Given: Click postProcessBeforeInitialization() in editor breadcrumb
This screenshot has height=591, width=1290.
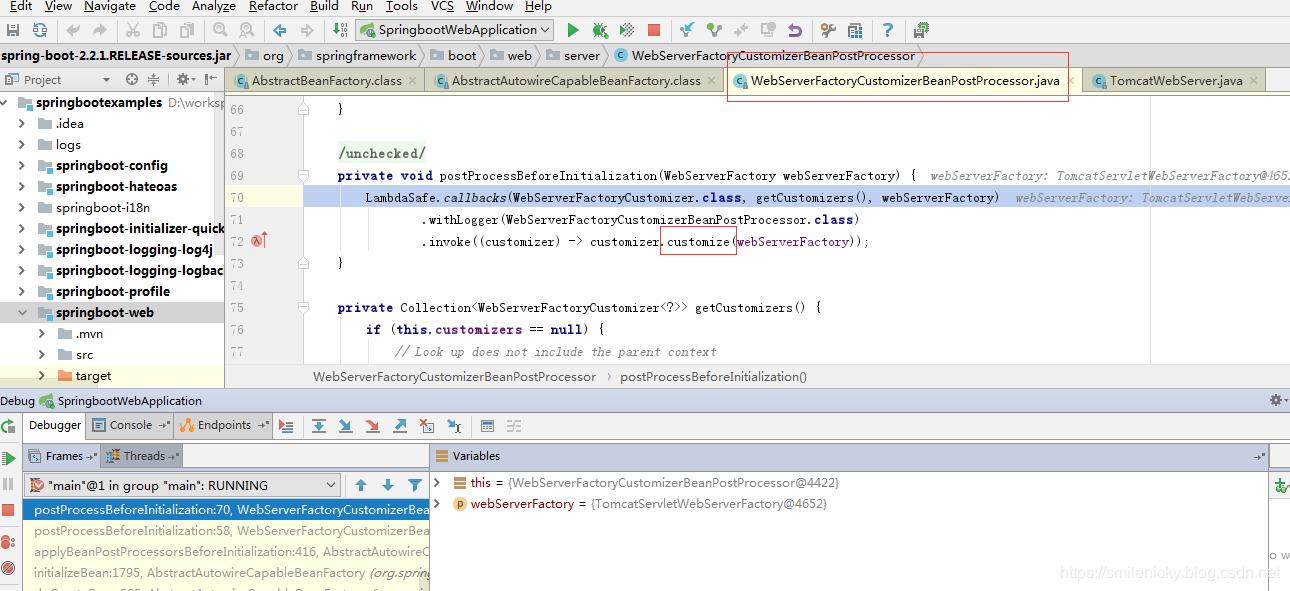Looking at the screenshot, I should point(713,377).
